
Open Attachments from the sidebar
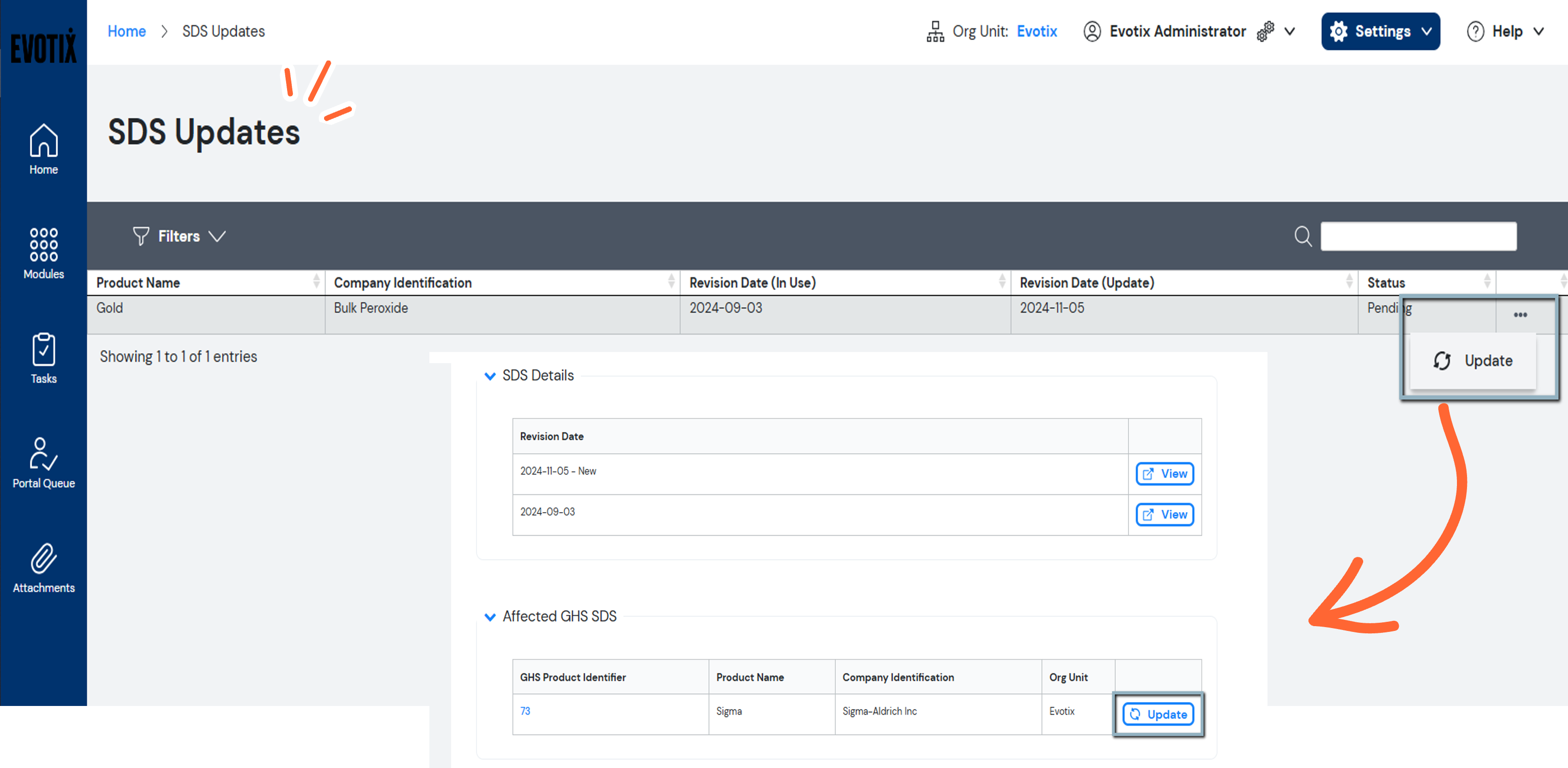point(43,568)
